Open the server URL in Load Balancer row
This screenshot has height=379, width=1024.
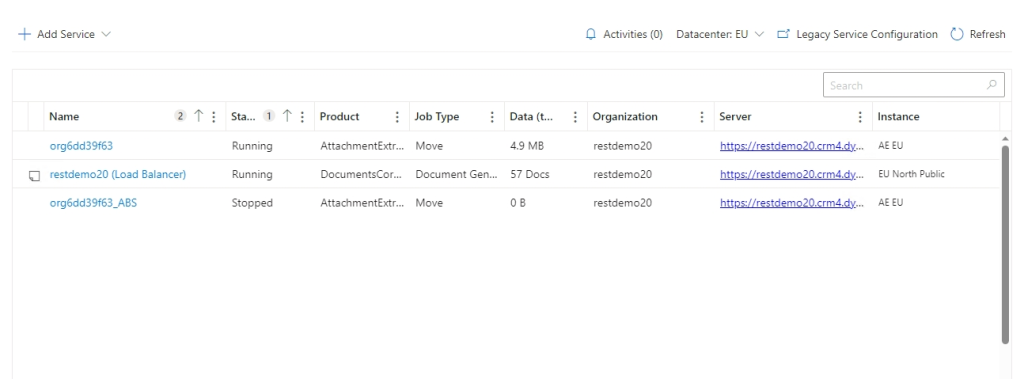[792, 174]
